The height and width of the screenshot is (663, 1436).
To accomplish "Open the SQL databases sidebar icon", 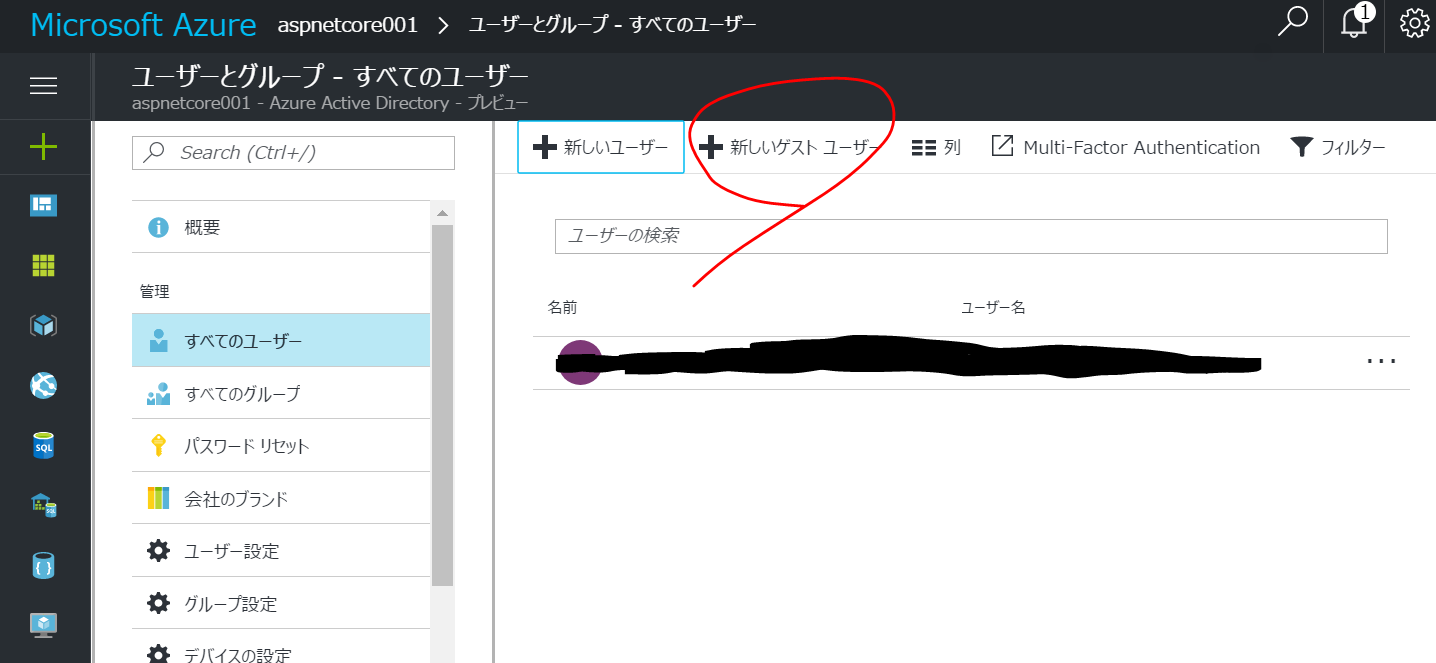I will [x=44, y=445].
